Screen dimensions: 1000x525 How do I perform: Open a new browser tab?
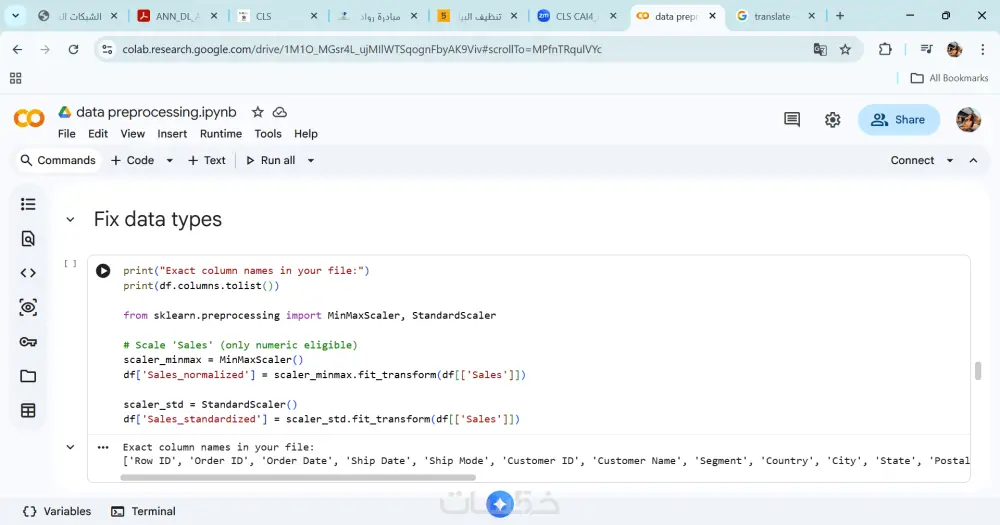pos(840,16)
